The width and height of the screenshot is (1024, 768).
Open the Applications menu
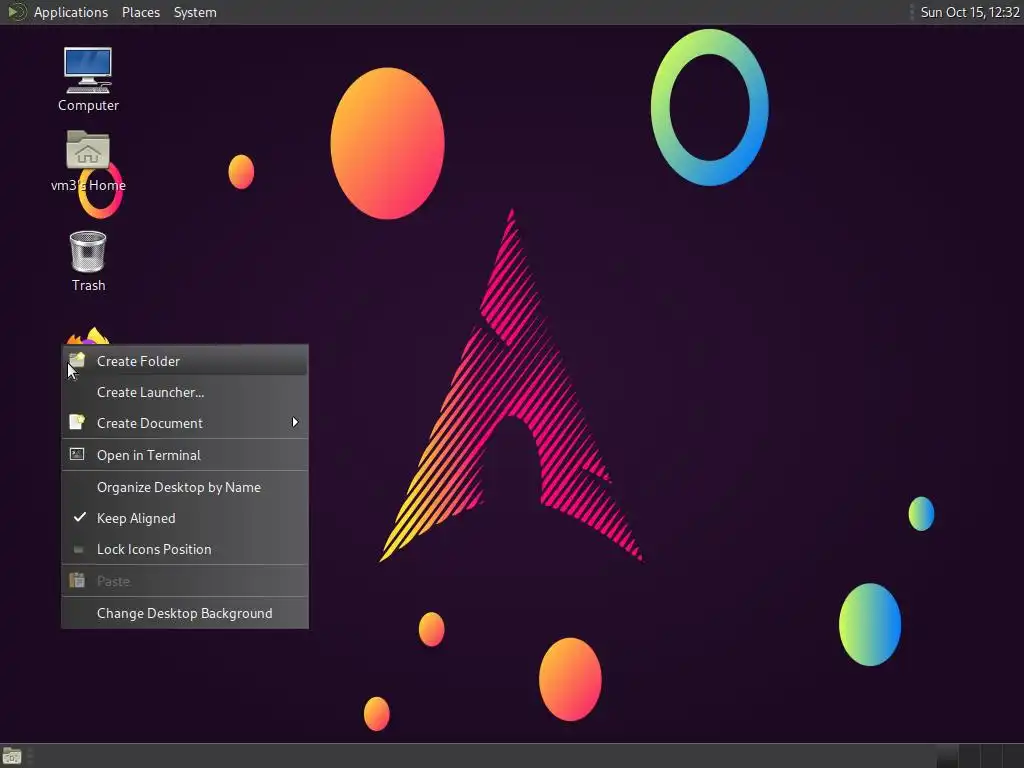point(71,12)
